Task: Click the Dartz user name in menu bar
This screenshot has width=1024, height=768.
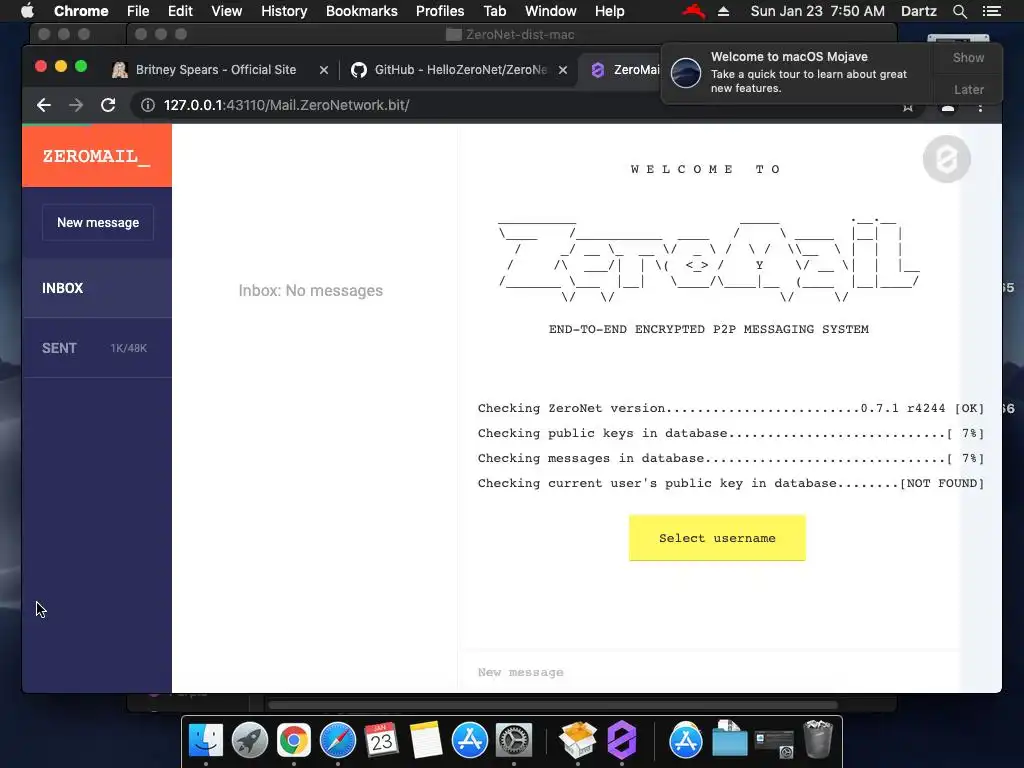Action: coord(918,11)
